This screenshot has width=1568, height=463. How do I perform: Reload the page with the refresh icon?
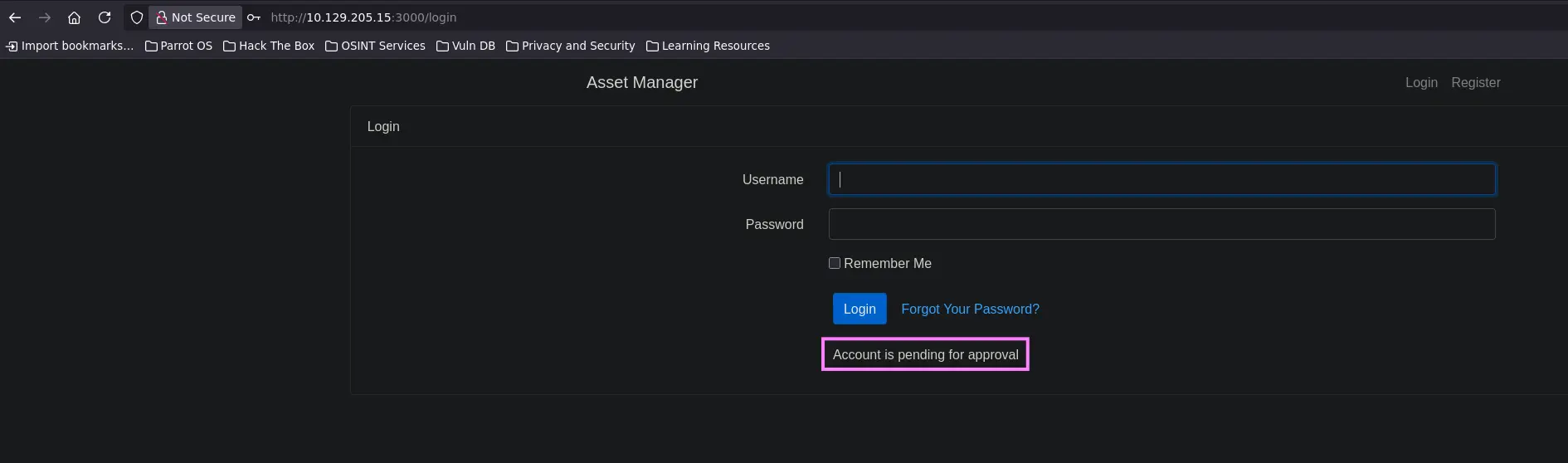coord(105,17)
